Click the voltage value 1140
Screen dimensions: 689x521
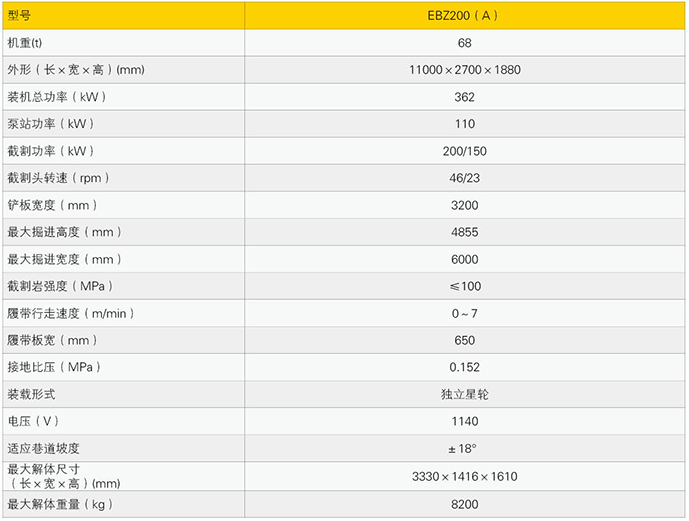tap(464, 421)
